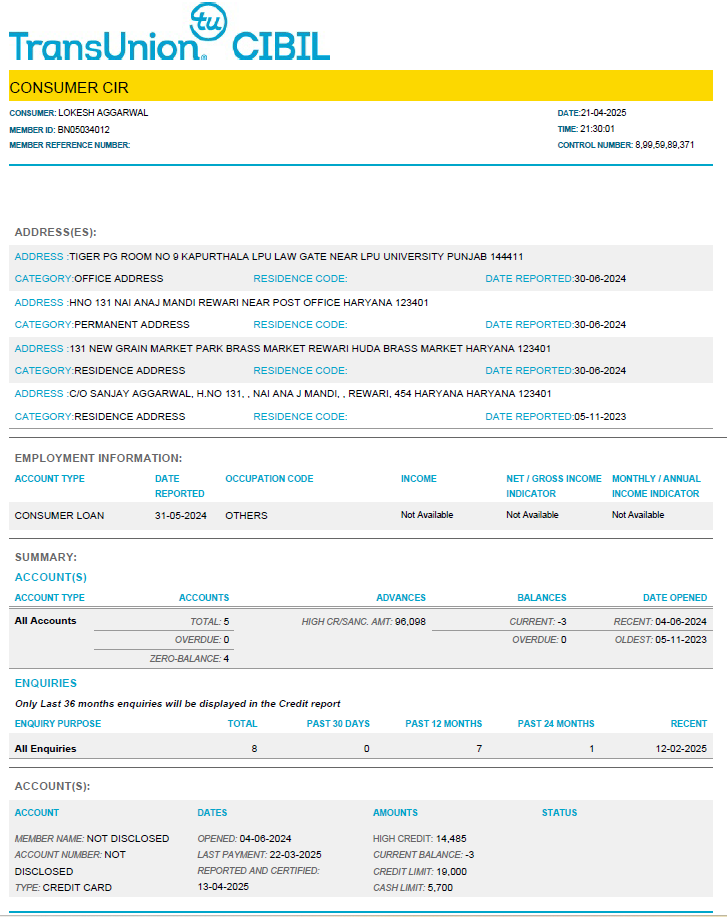Select LAST PAYMENT: 22-03-2025
Image resolution: width=727 pixels, height=917 pixels.
click(259, 855)
